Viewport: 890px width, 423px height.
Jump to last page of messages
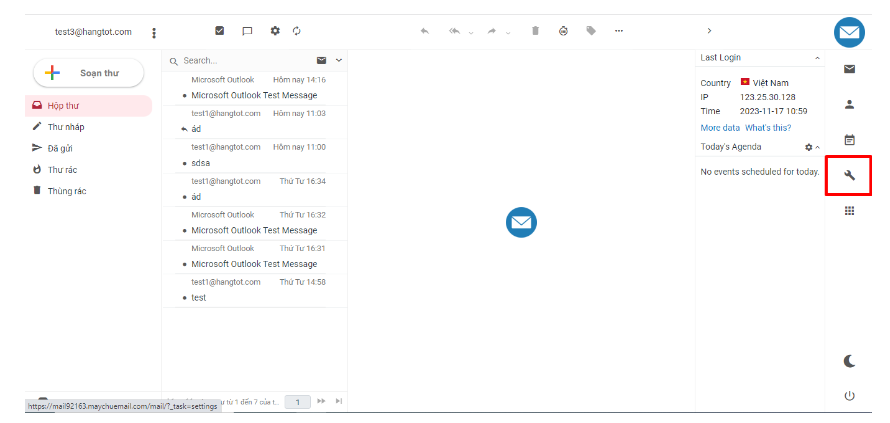[338, 401]
